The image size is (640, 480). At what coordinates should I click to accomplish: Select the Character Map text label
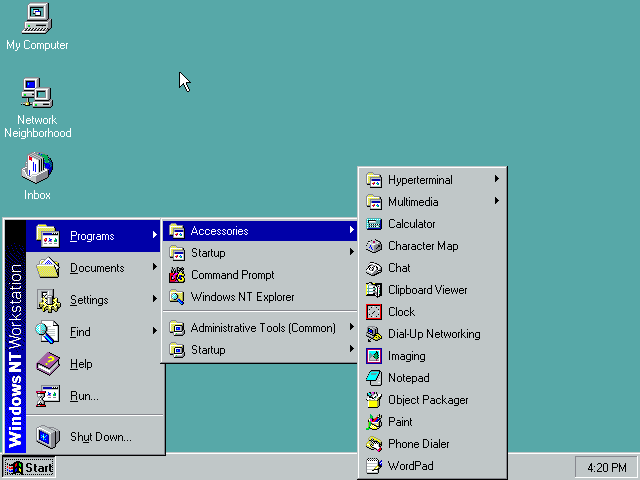(423, 246)
